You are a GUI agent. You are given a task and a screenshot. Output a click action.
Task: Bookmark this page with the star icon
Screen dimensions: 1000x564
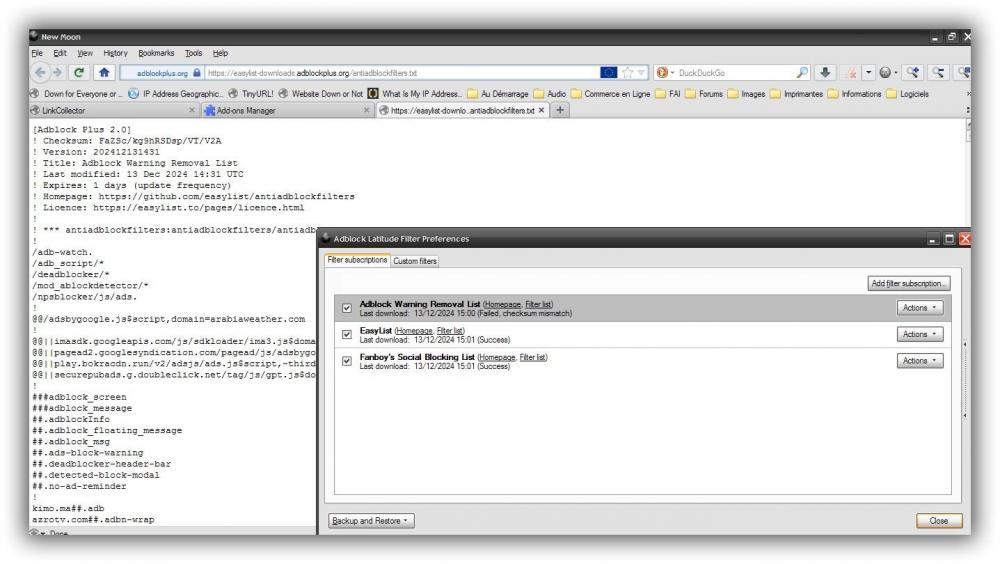627,72
